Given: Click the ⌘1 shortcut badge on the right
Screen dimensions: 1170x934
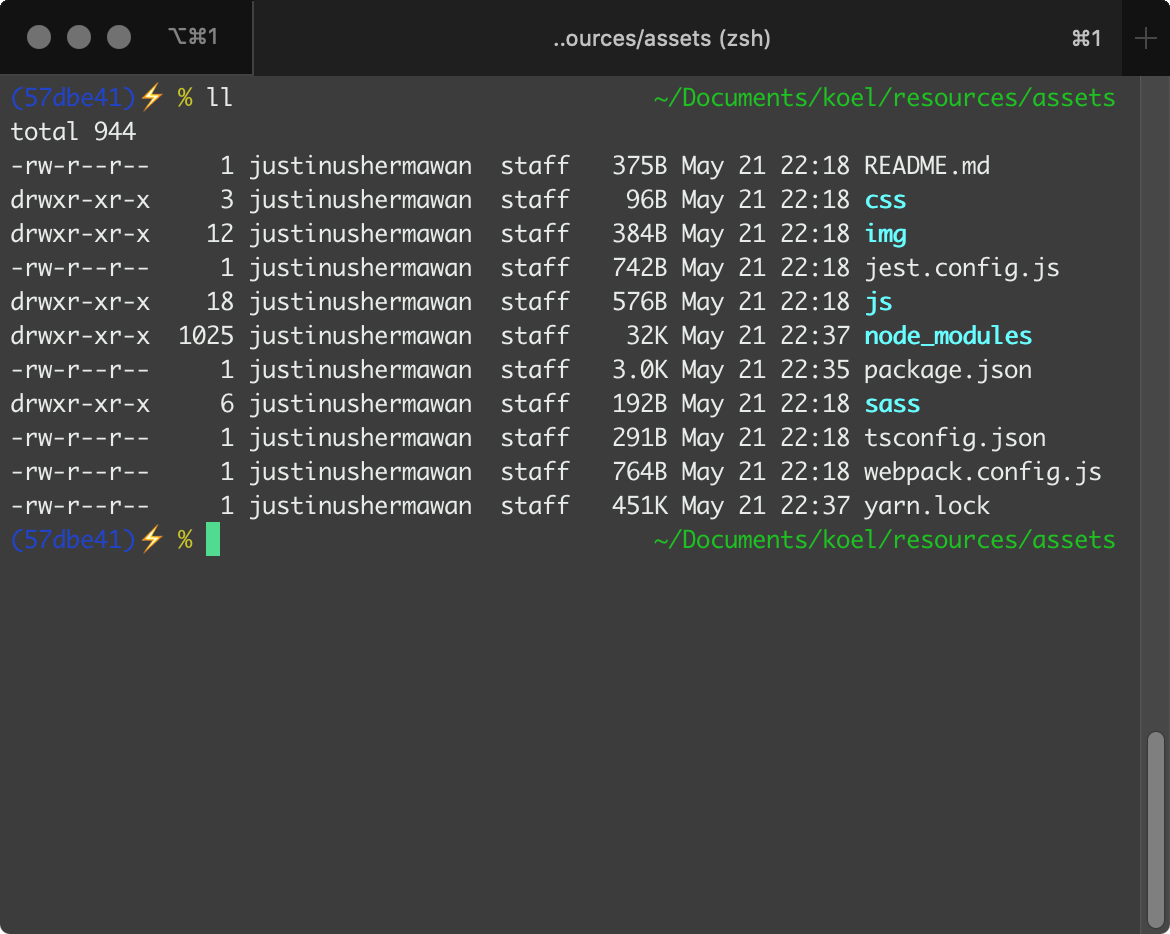Looking at the screenshot, I should click(x=1086, y=38).
